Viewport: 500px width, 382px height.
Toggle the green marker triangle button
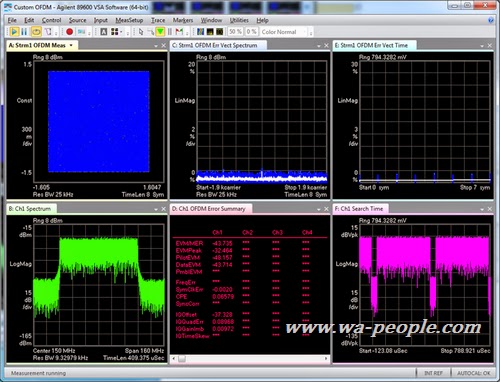[160, 32]
